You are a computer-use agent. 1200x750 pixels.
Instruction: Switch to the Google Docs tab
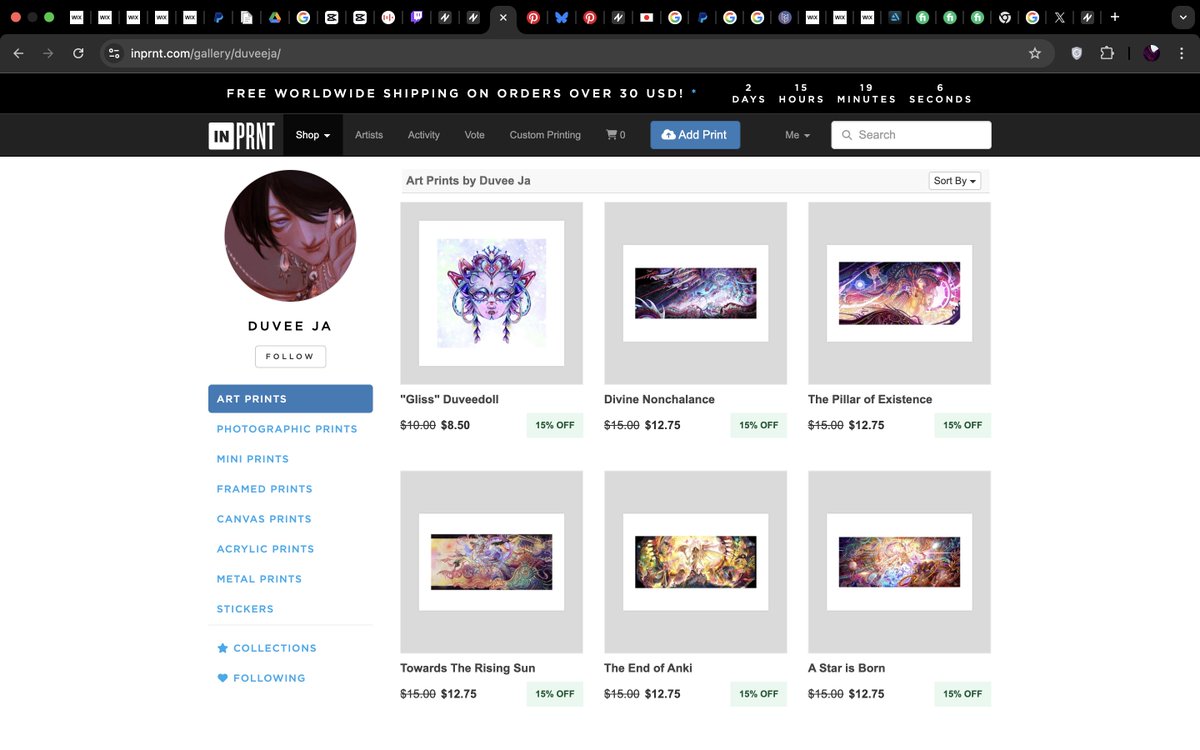pyautogui.click(x=246, y=17)
